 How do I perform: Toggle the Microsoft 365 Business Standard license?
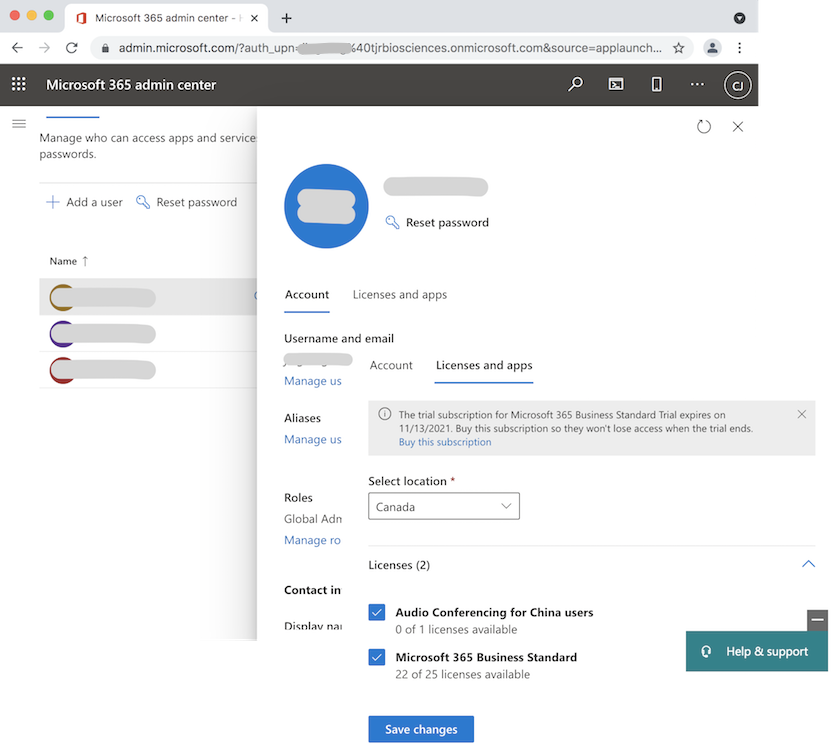coord(376,657)
